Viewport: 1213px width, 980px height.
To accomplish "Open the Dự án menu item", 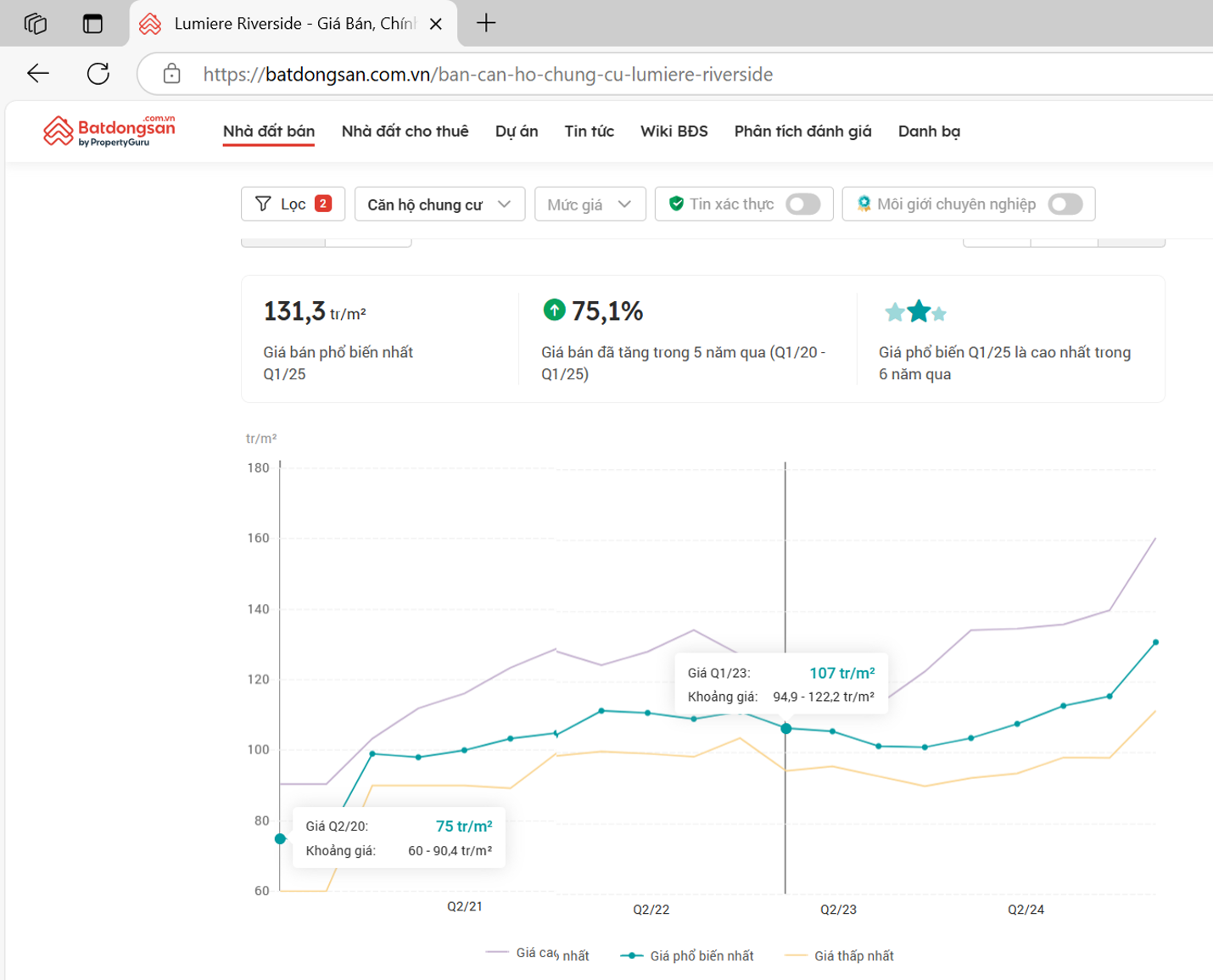I will [517, 132].
